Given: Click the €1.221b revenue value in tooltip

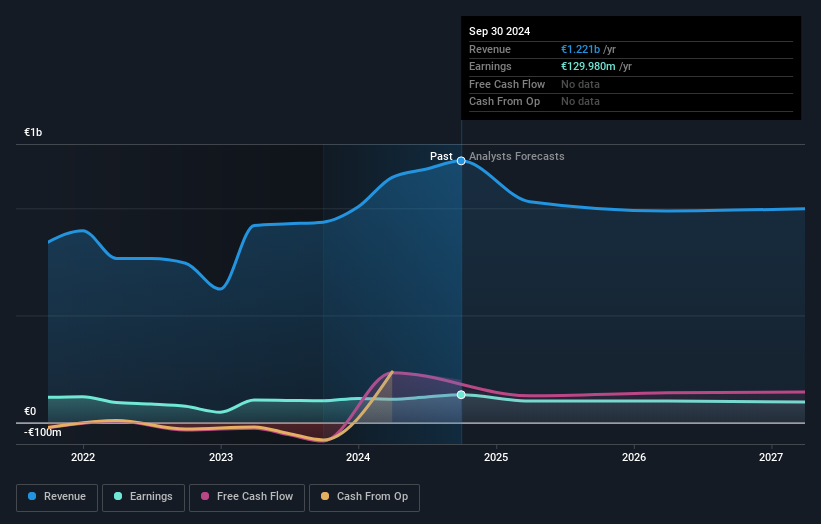Looking at the screenshot, I should 580,49.
